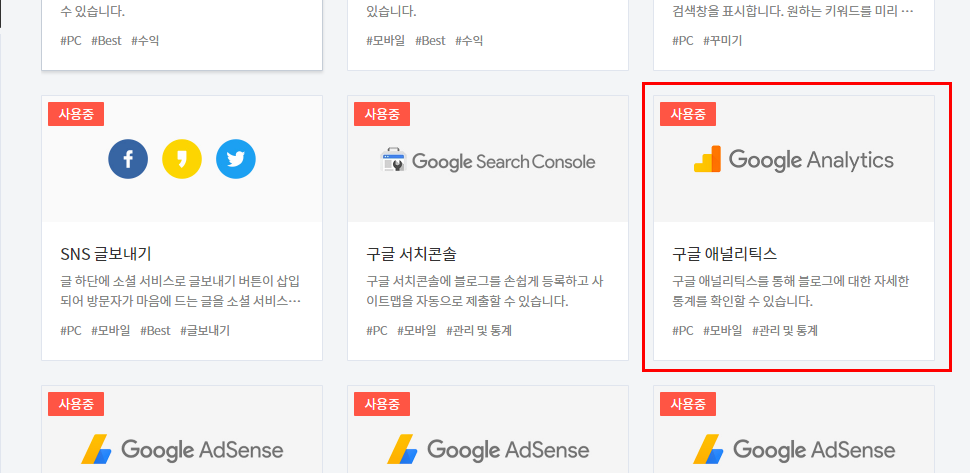This screenshot has height=473, width=970.
Task: Click the Facebook icon in SNS card
Action: [128, 160]
